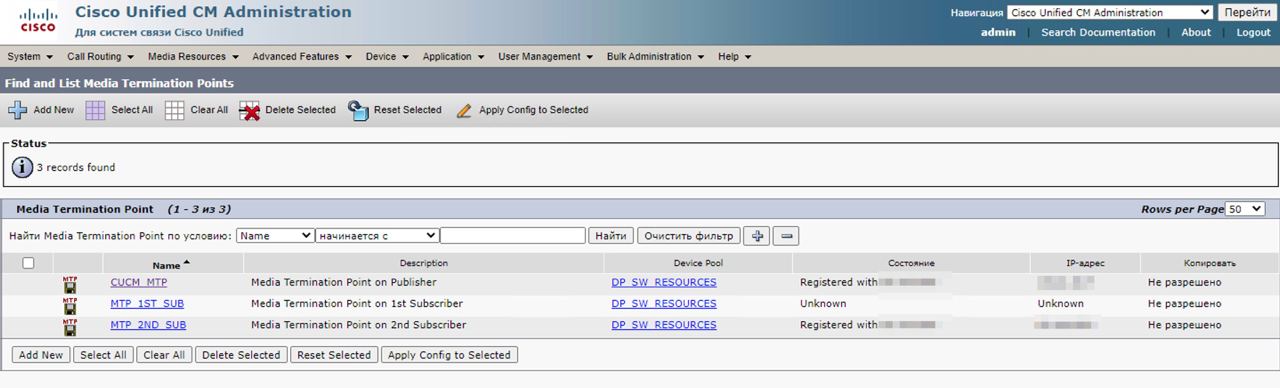Click the Reset Selected icon

tap(358, 110)
